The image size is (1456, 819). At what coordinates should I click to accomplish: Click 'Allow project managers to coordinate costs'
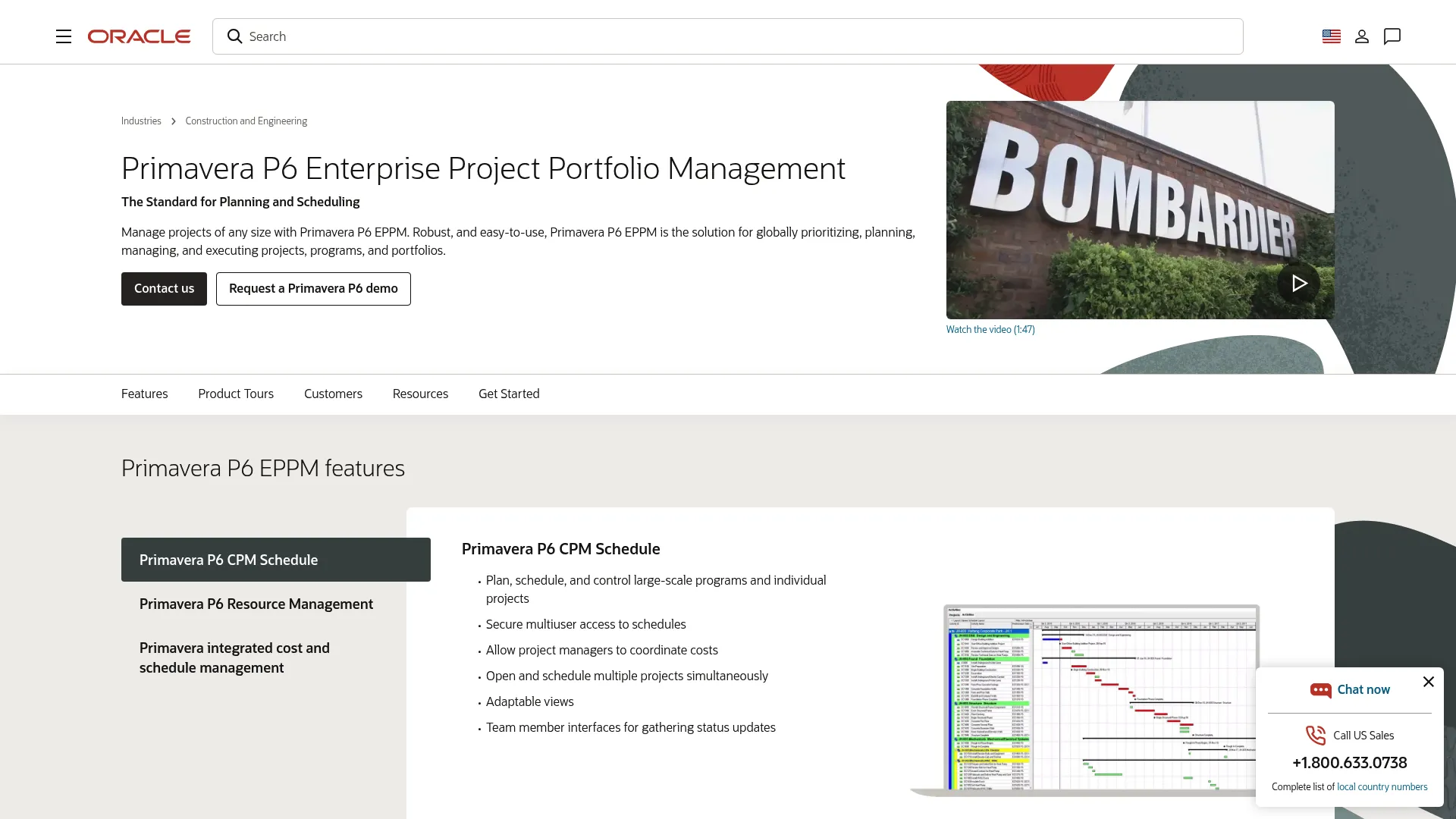pyautogui.click(x=601, y=651)
